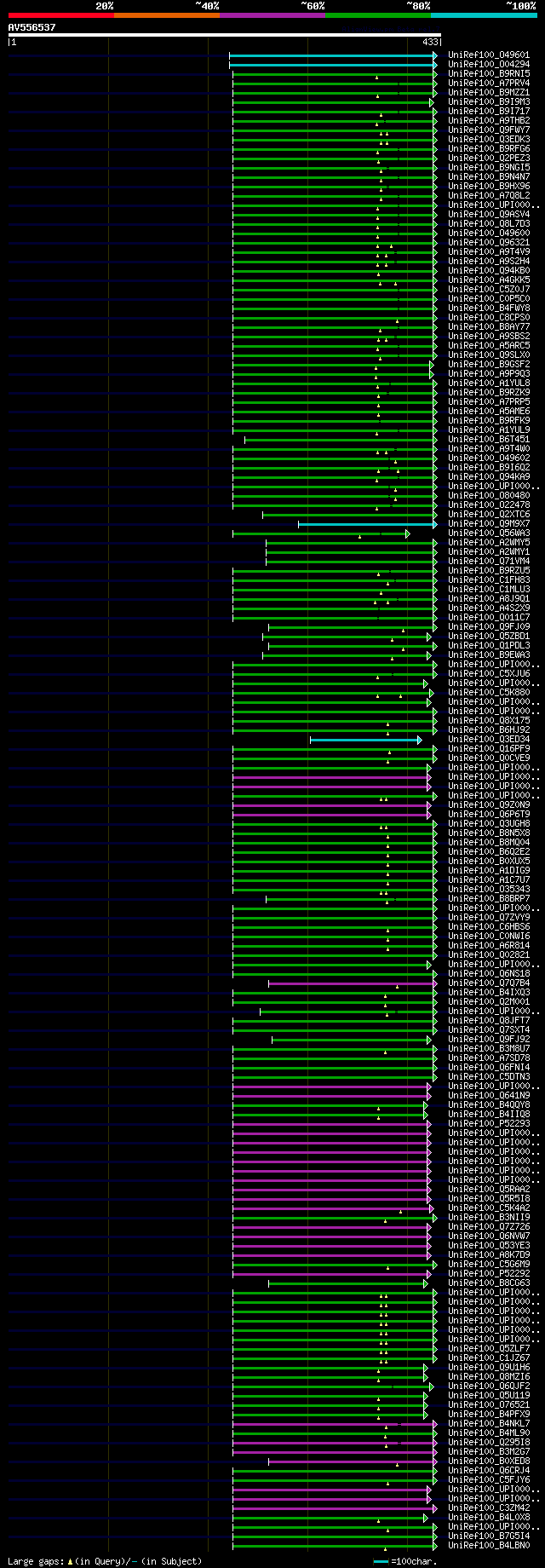545x1568 pixels.
Task: Select the UniRef100_Q6NS18 label
Action: (x=489, y=974)
